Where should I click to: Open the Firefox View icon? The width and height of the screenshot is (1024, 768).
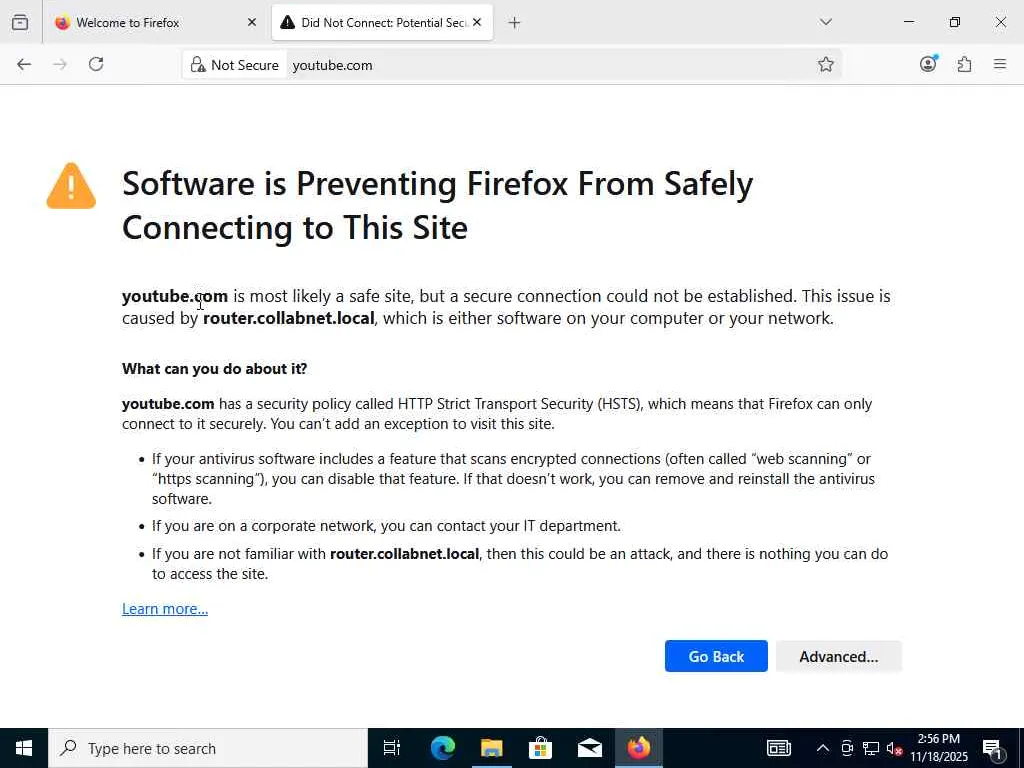[x=20, y=22]
